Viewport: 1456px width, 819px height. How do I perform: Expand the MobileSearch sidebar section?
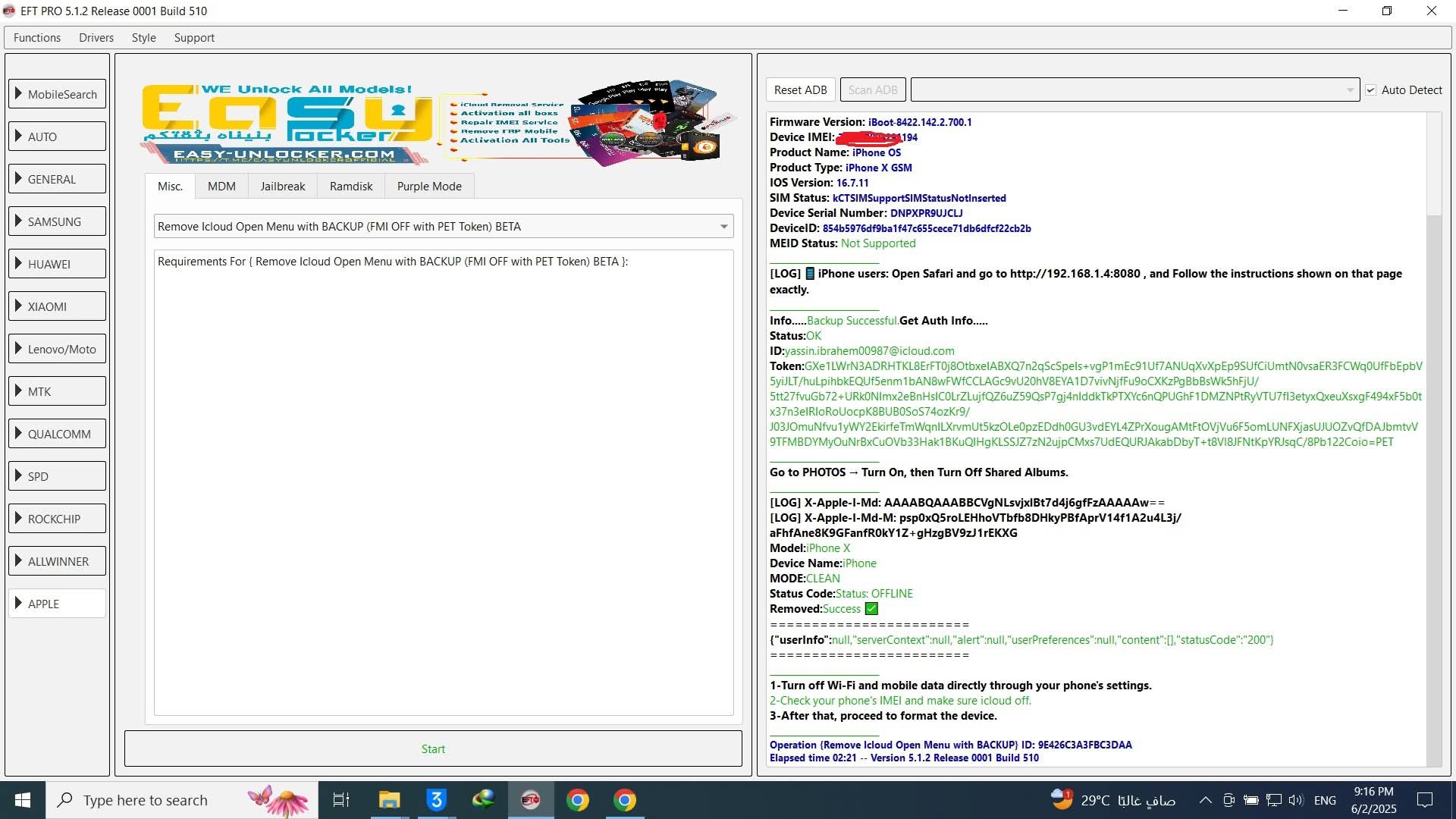(58, 94)
